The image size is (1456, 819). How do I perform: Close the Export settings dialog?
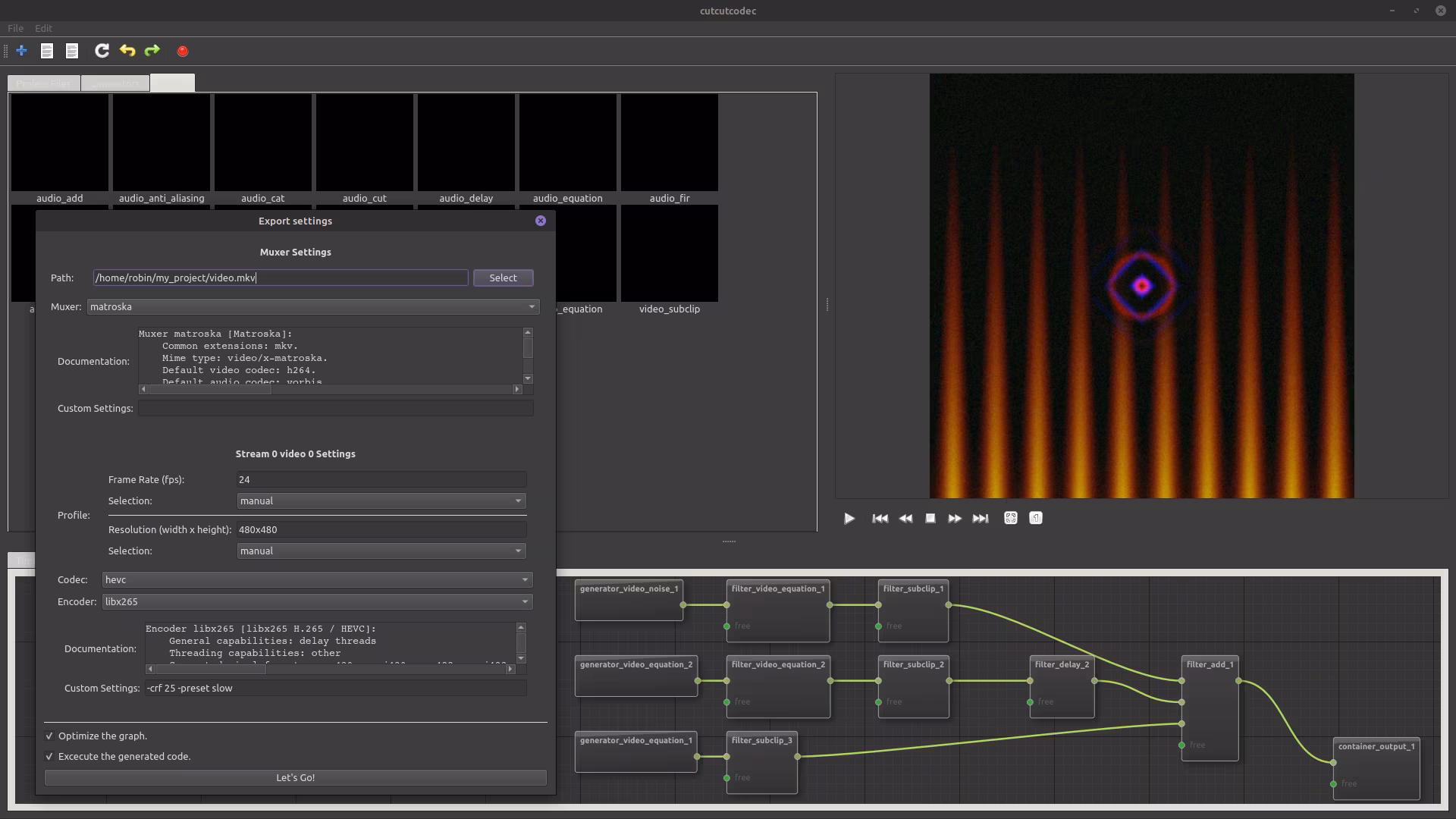[x=541, y=221]
